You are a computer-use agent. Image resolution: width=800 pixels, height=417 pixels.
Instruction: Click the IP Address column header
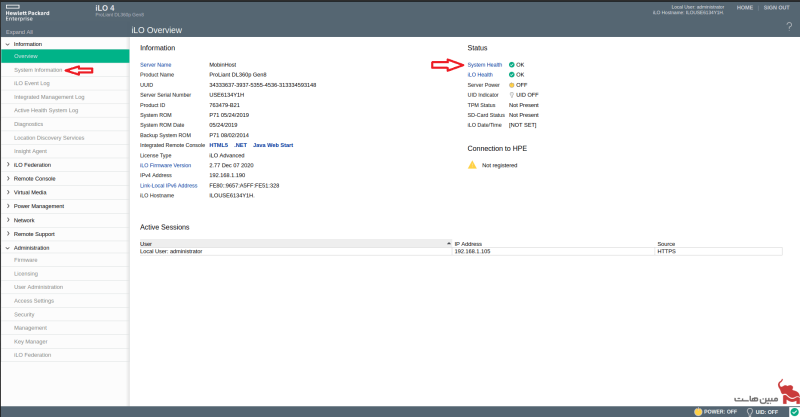(x=554, y=244)
